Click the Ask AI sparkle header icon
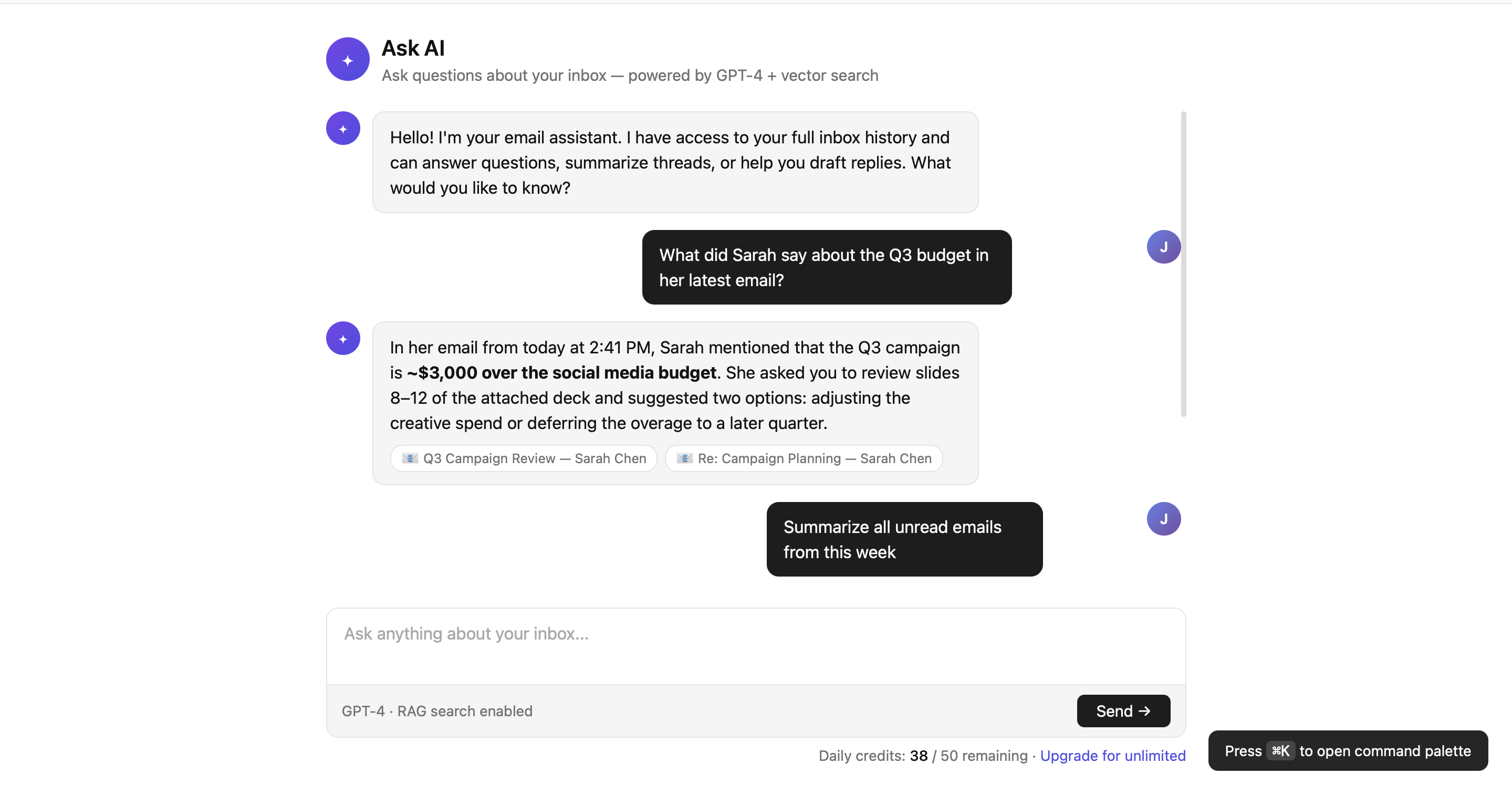This screenshot has height=795, width=1512. point(347,59)
